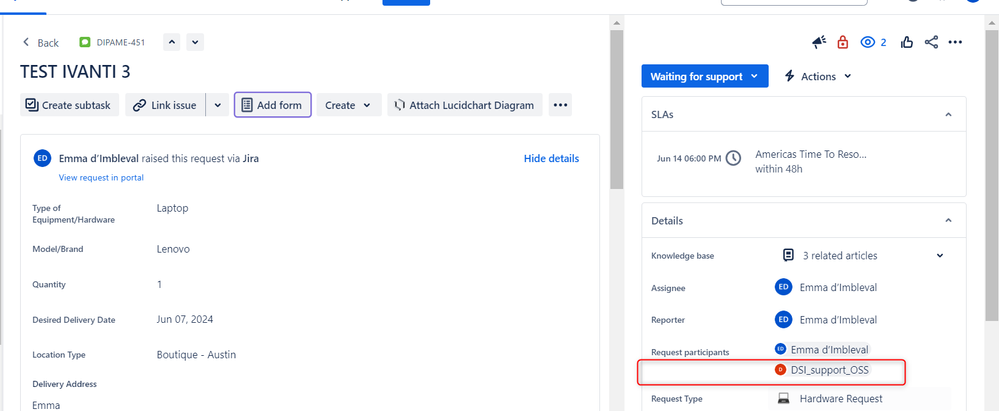Click the TEST IVANTI 3 issue title
The width and height of the screenshot is (999, 411).
point(75,71)
